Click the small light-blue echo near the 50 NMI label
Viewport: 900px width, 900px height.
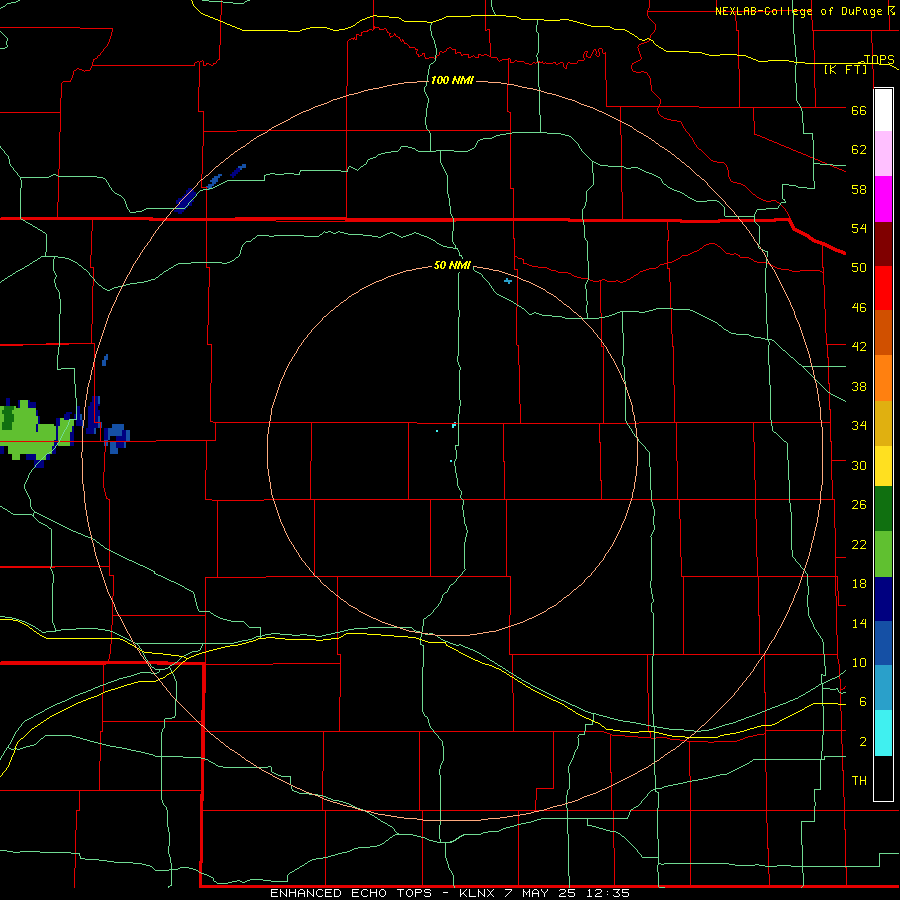(507, 281)
